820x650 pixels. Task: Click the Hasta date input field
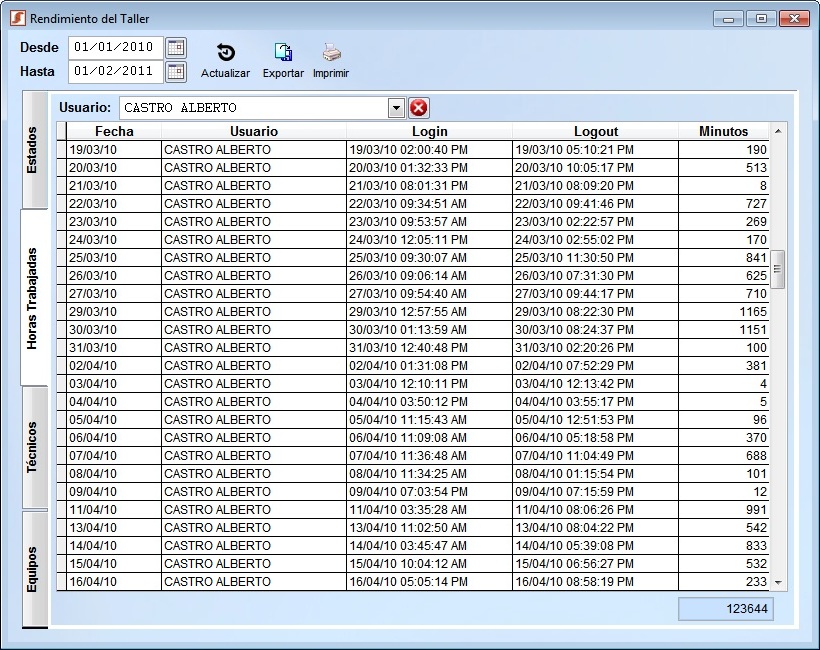pos(115,71)
